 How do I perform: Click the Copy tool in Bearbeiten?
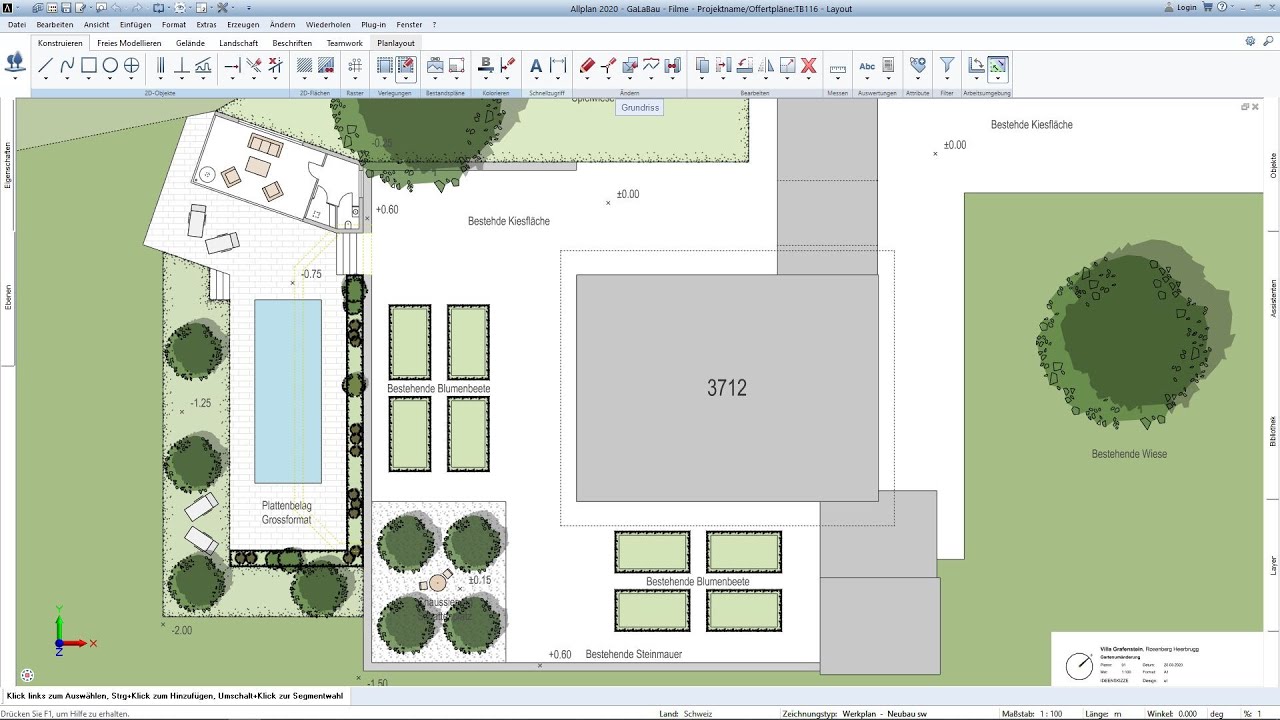pyautogui.click(x=702, y=66)
